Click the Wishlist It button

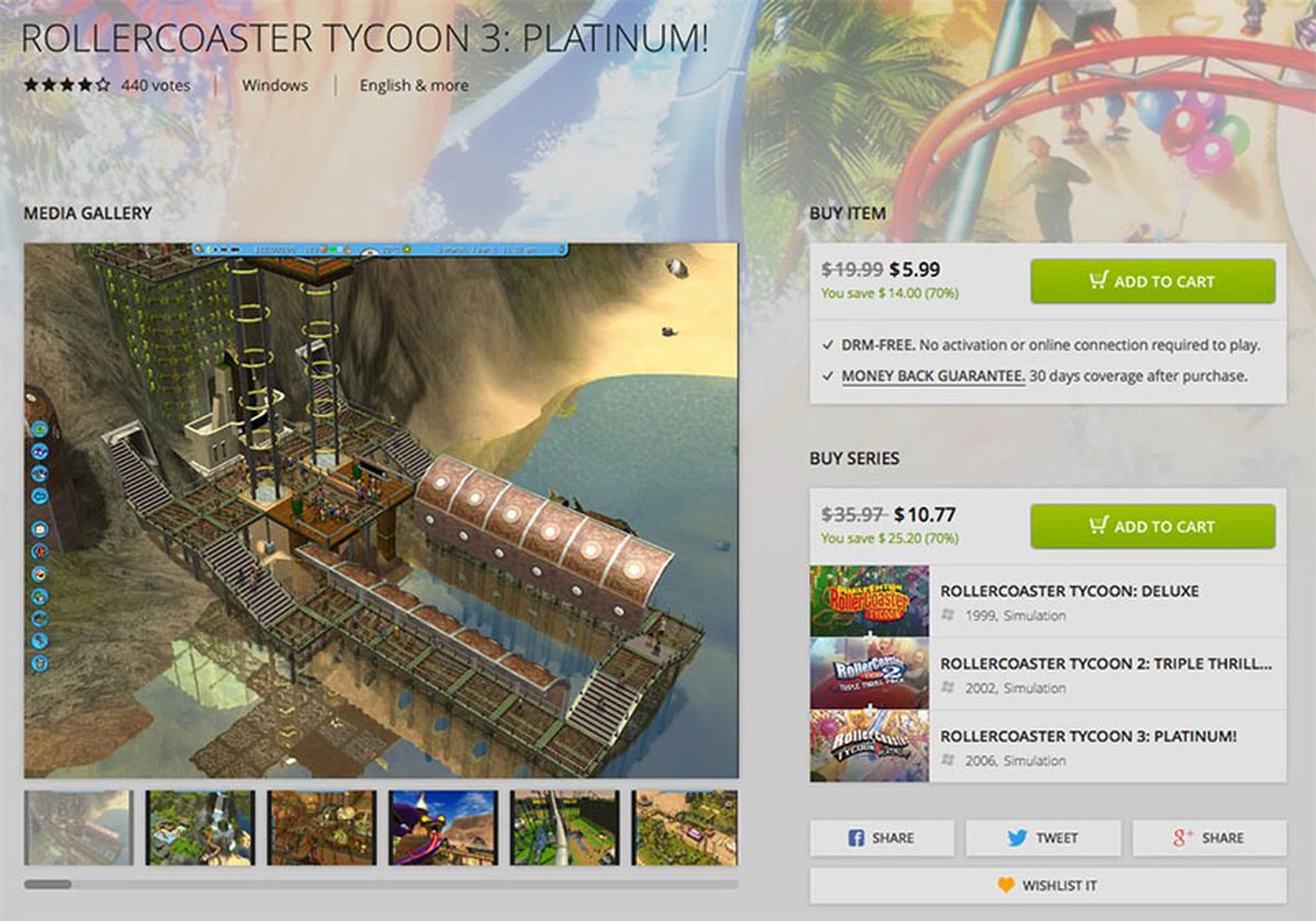tap(1047, 885)
